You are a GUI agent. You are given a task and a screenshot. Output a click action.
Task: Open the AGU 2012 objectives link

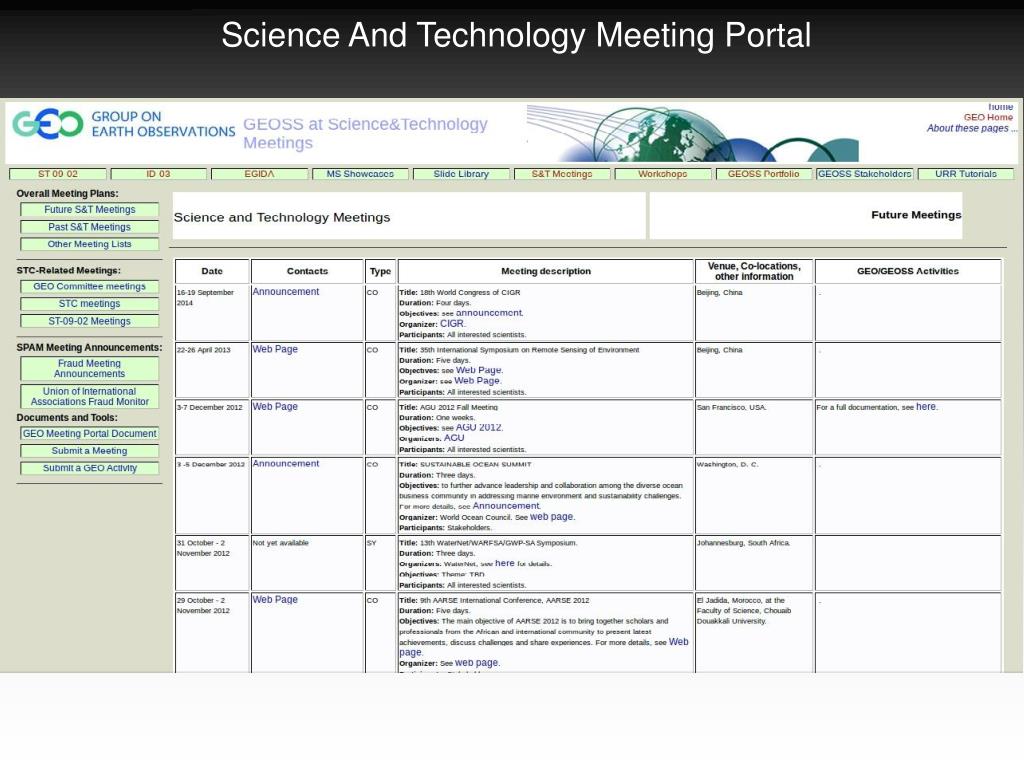coord(479,427)
